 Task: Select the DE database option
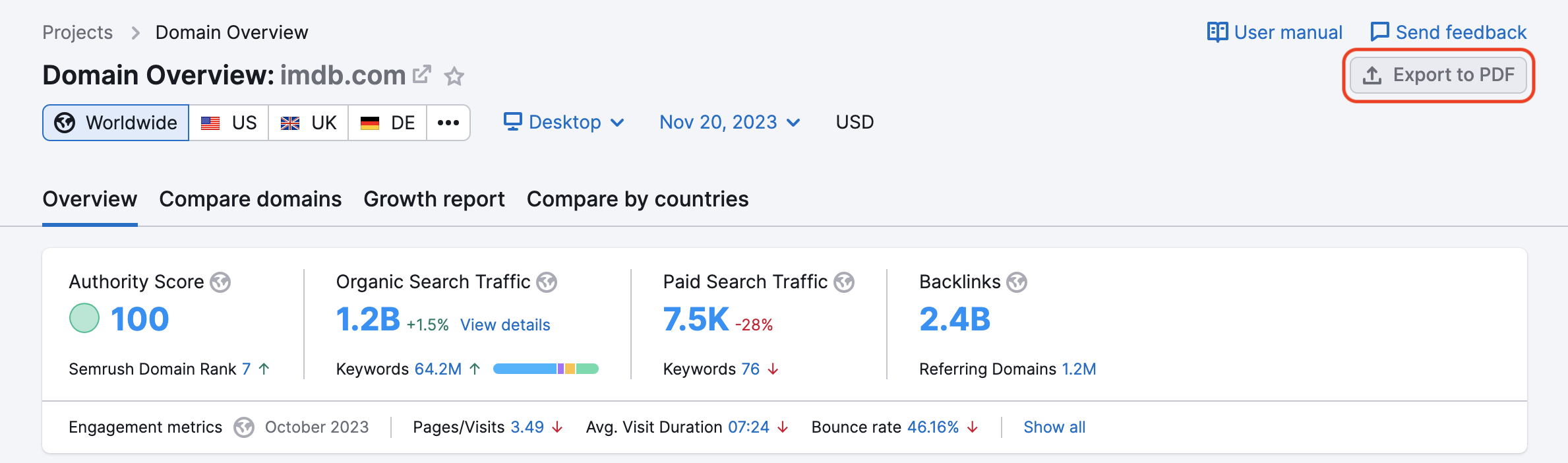click(387, 123)
